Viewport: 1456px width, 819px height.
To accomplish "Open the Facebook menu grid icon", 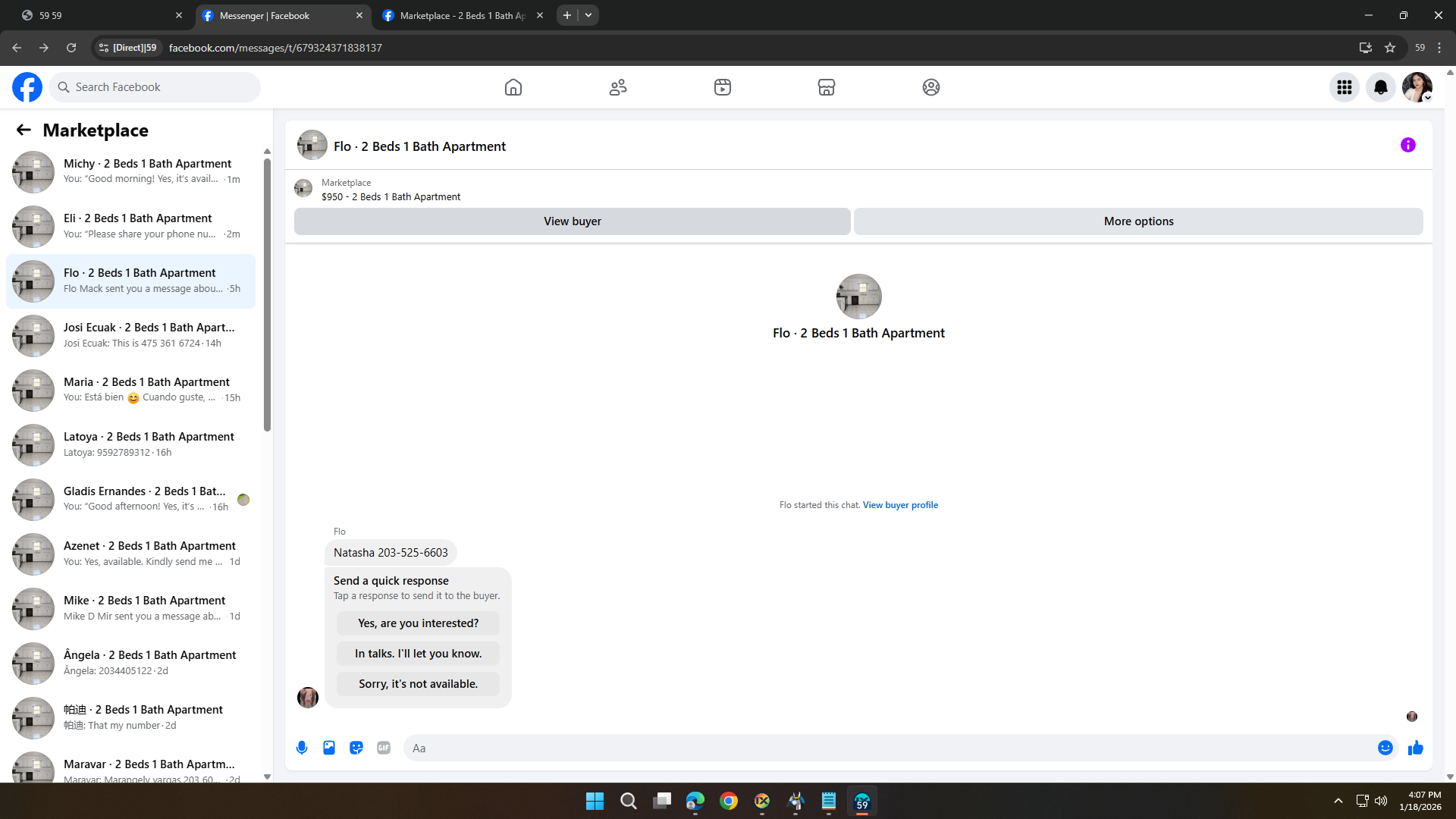I will [x=1345, y=87].
